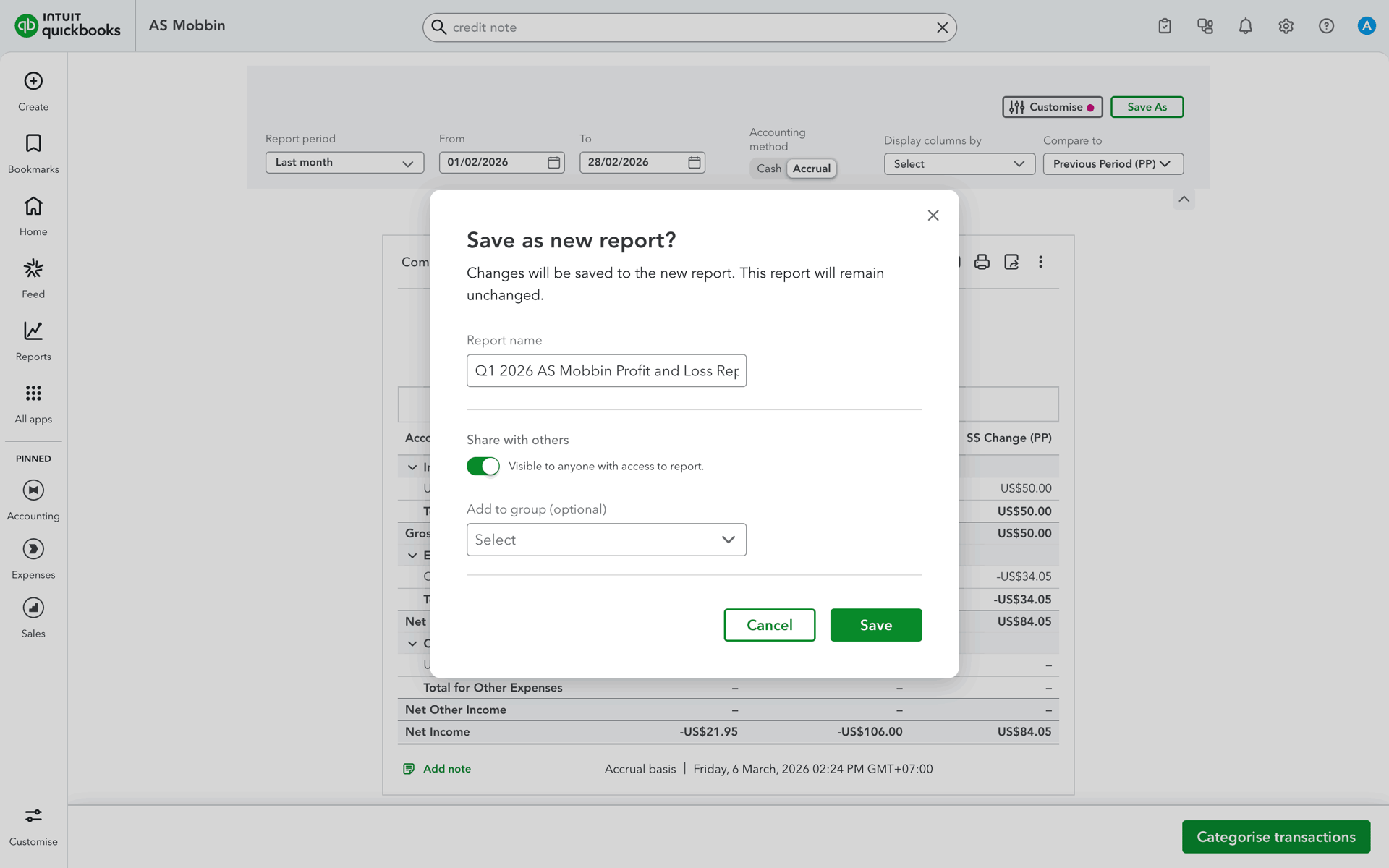Click the credit note search box
The image size is (1389, 868).
[x=689, y=27]
